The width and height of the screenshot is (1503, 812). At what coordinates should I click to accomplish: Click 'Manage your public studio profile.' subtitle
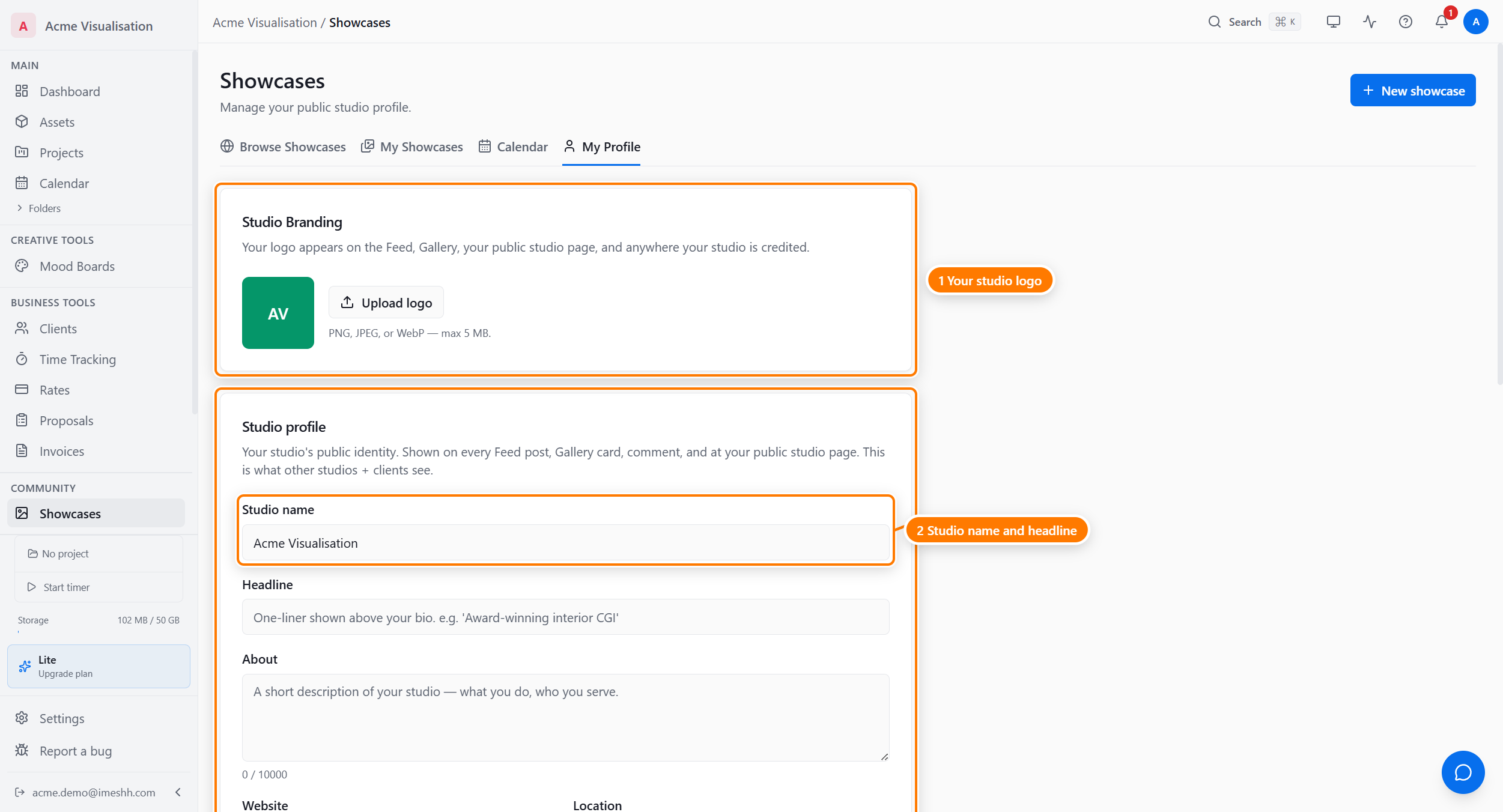pyautogui.click(x=315, y=107)
